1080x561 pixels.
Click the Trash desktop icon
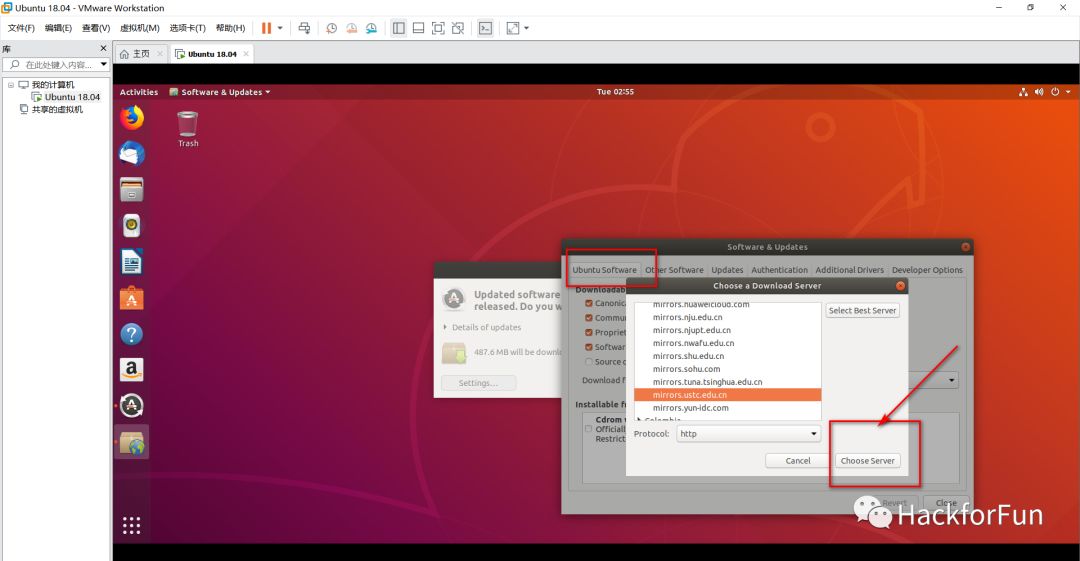(x=188, y=129)
